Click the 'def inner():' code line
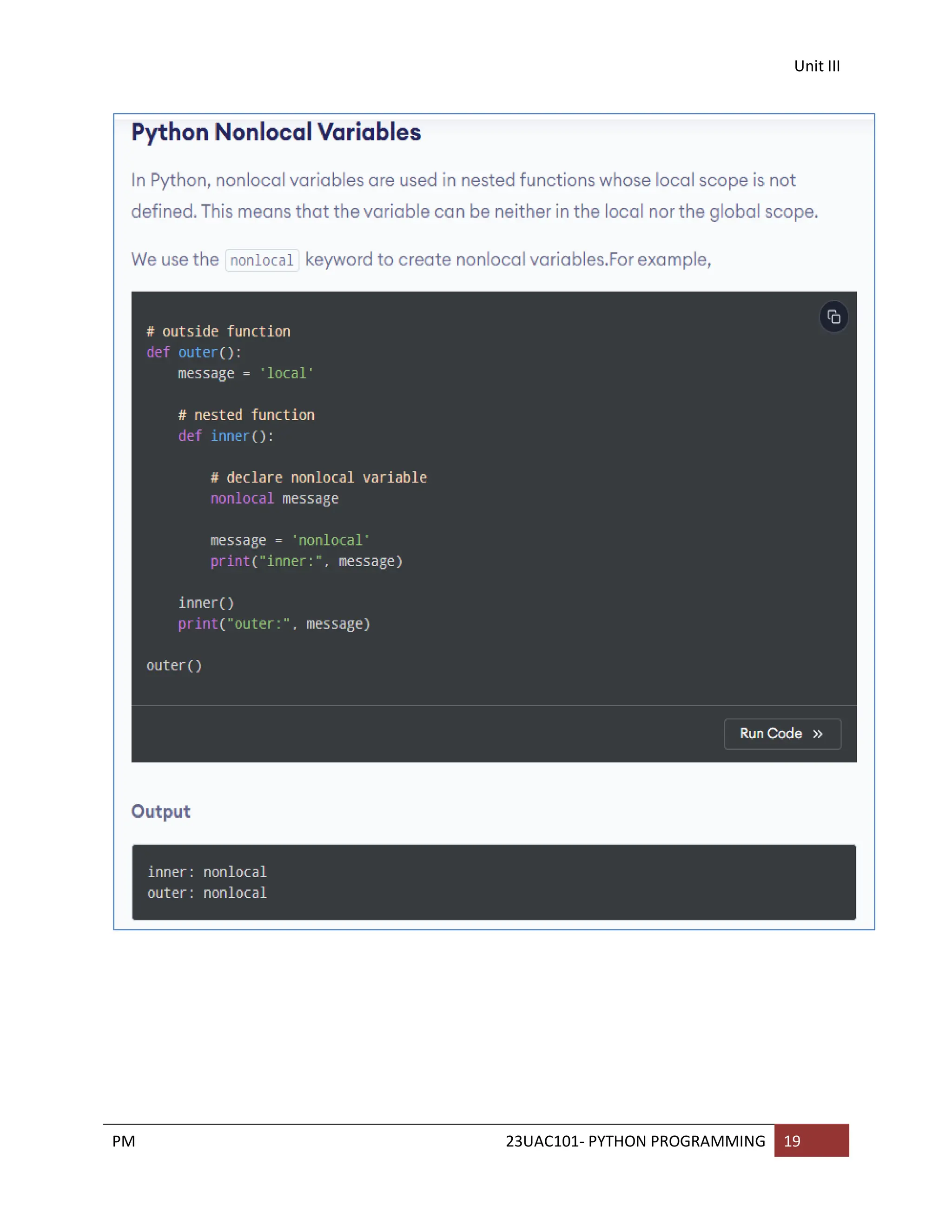Screen dimensions: 952x1232 tap(225, 436)
